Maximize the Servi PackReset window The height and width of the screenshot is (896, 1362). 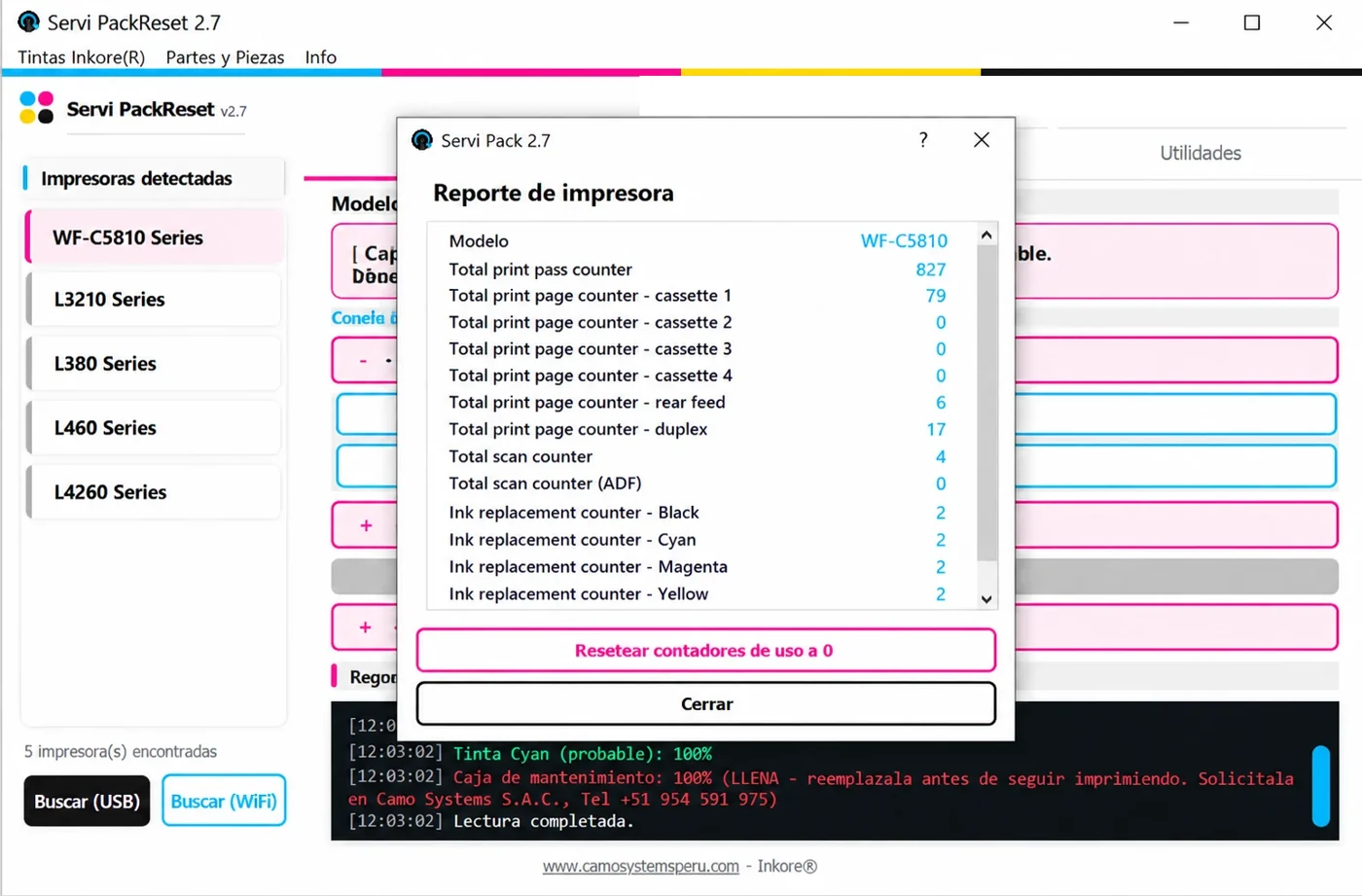(x=1252, y=22)
